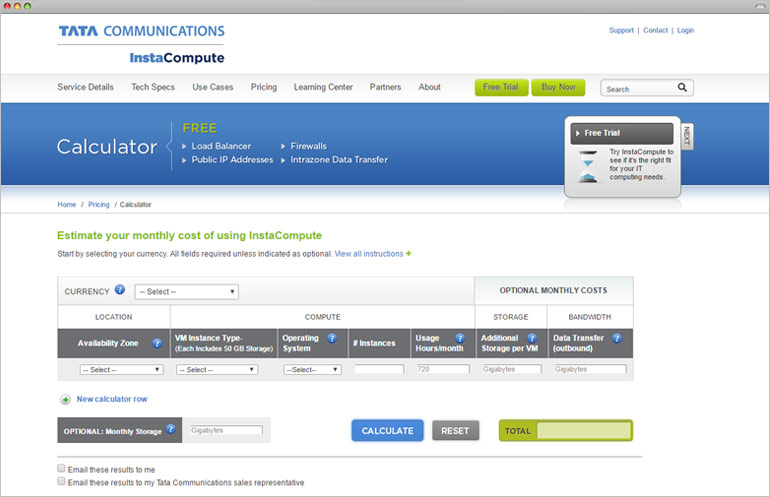This screenshot has height=497, width=770.
Task: Click help icon next to Currency
Action: 120,290
